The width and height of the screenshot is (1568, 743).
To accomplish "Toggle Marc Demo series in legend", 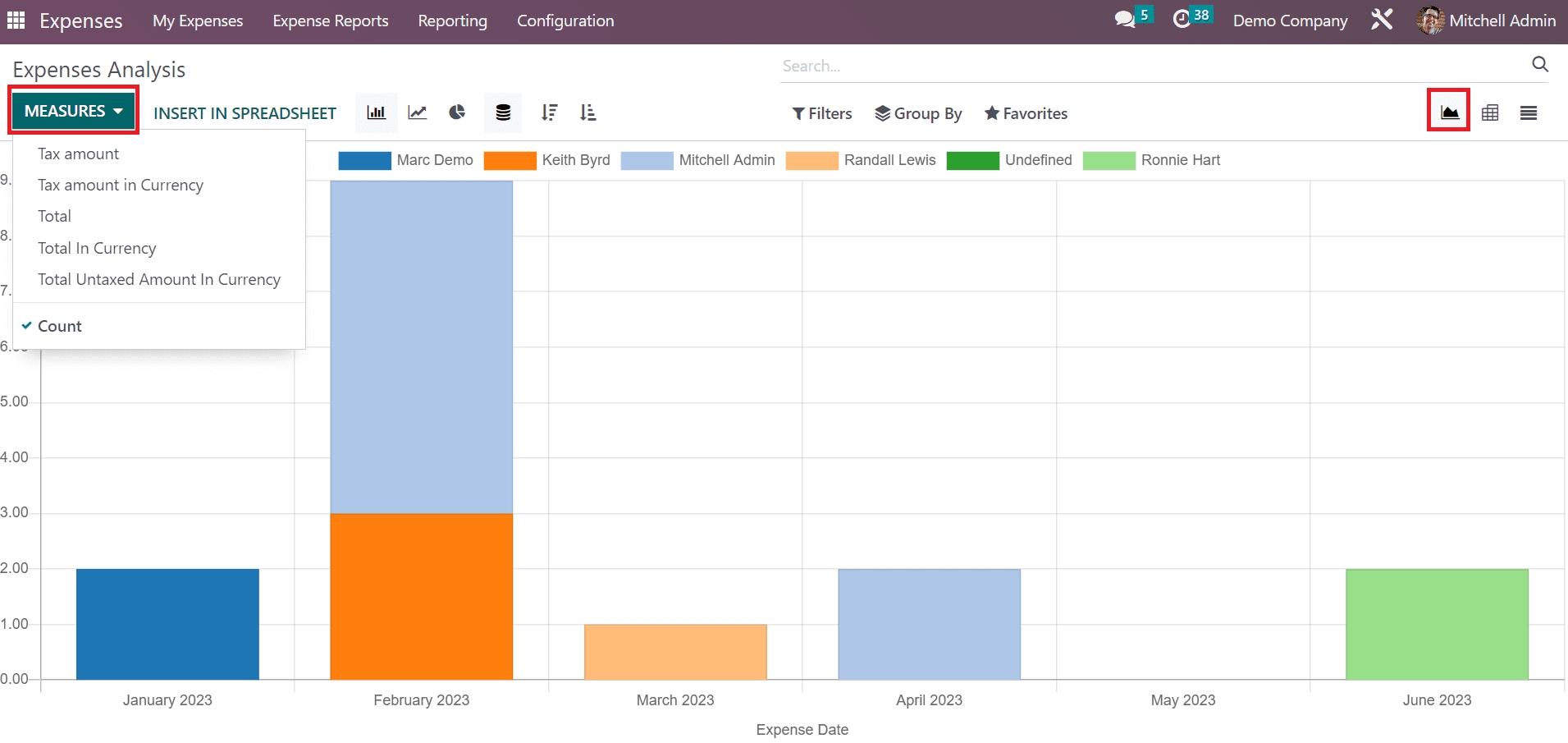I will (x=405, y=160).
